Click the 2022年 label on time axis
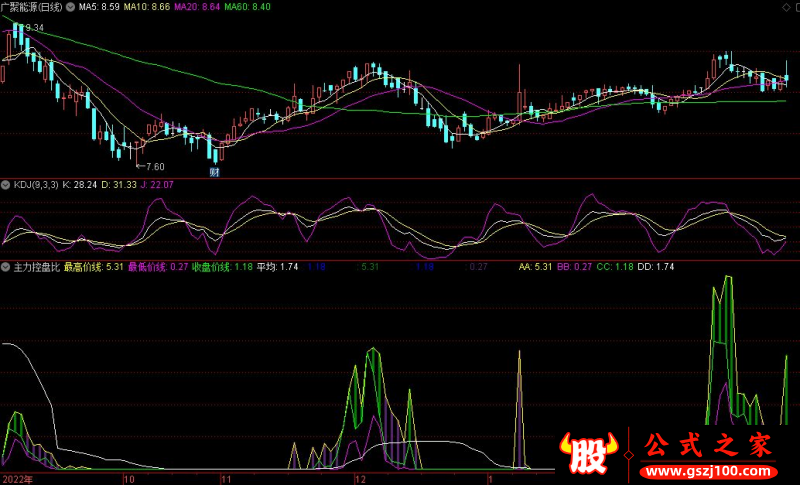Viewport: 800px width, 485px height. click(x=18, y=479)
